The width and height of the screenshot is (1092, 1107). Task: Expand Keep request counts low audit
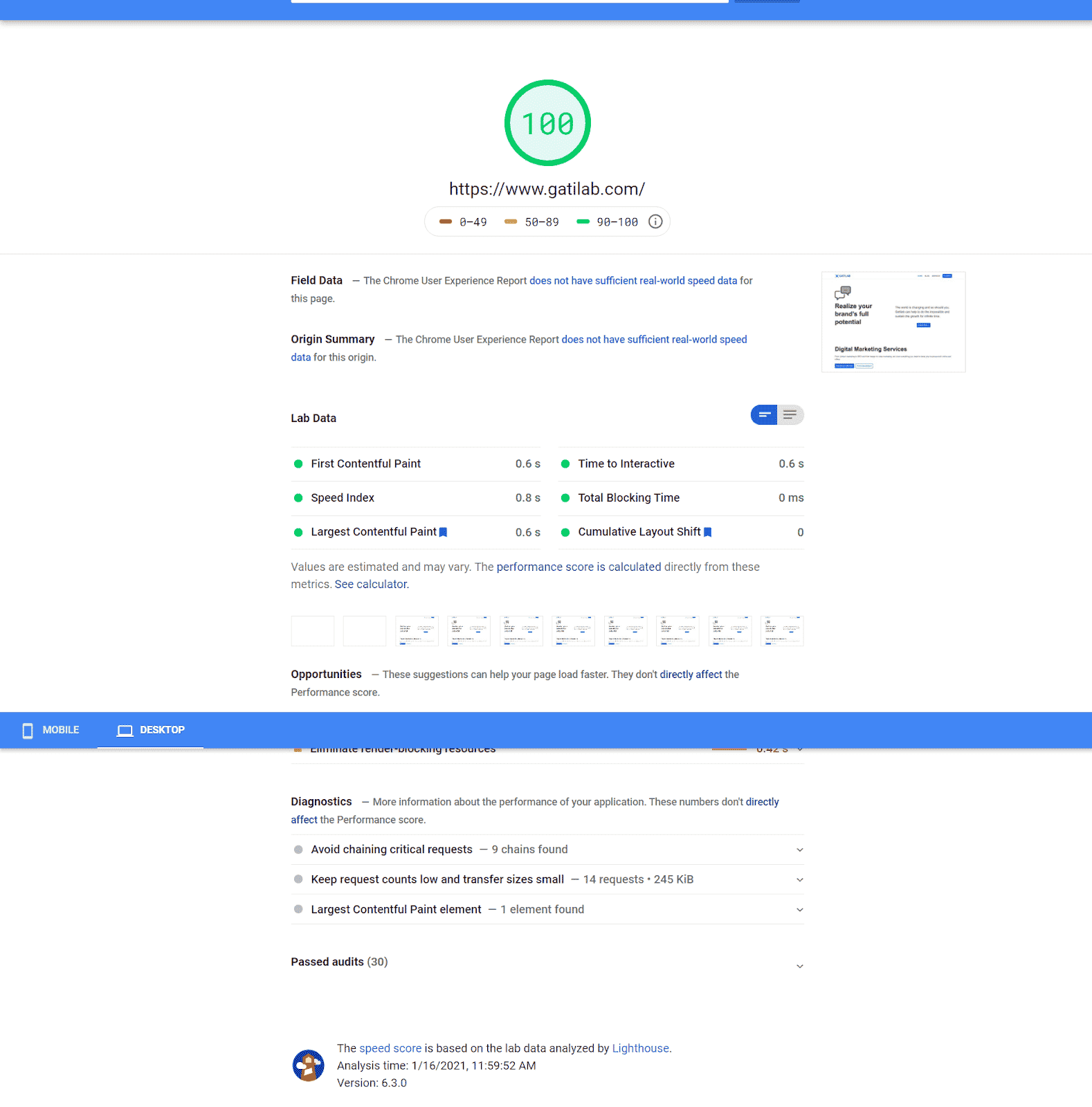(547, 879)
